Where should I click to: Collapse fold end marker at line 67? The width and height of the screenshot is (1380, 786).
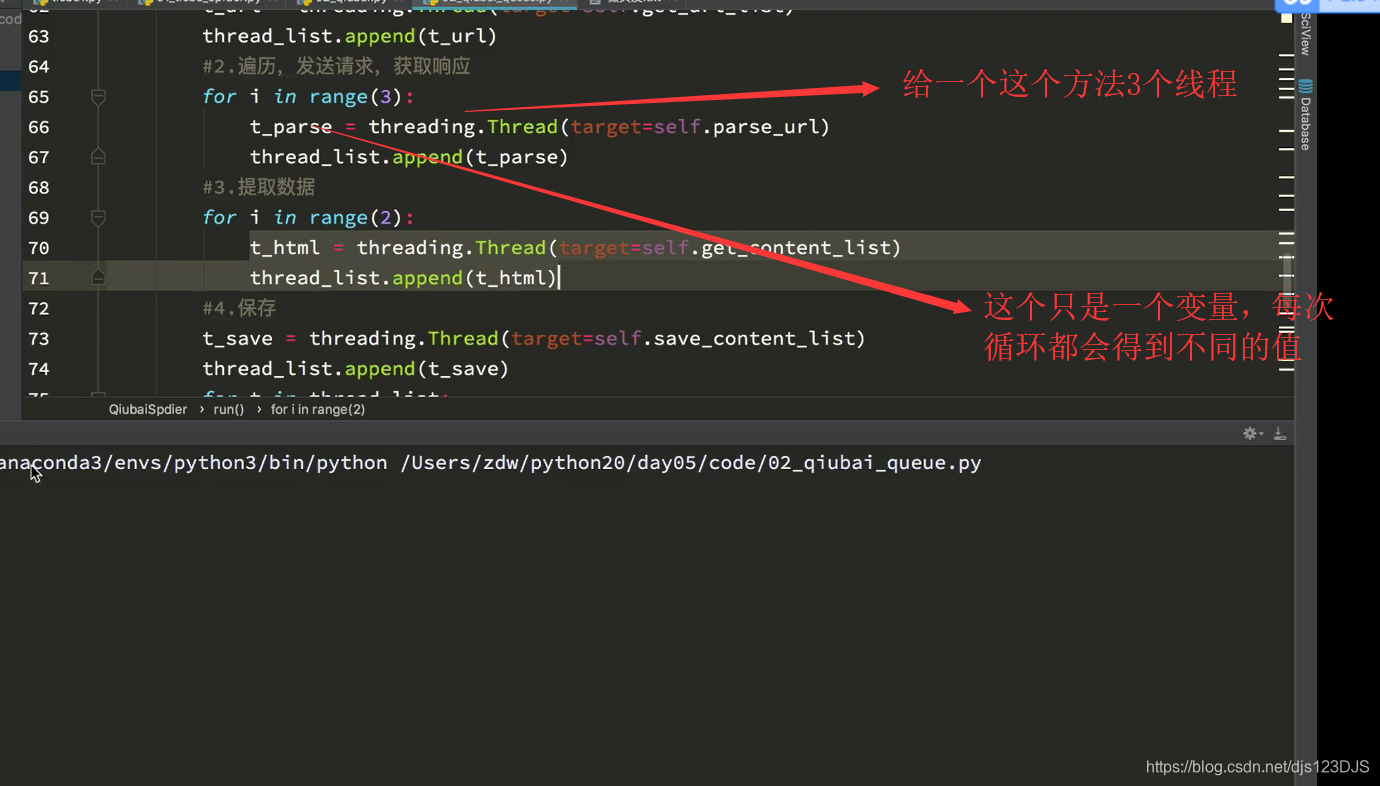98,157
